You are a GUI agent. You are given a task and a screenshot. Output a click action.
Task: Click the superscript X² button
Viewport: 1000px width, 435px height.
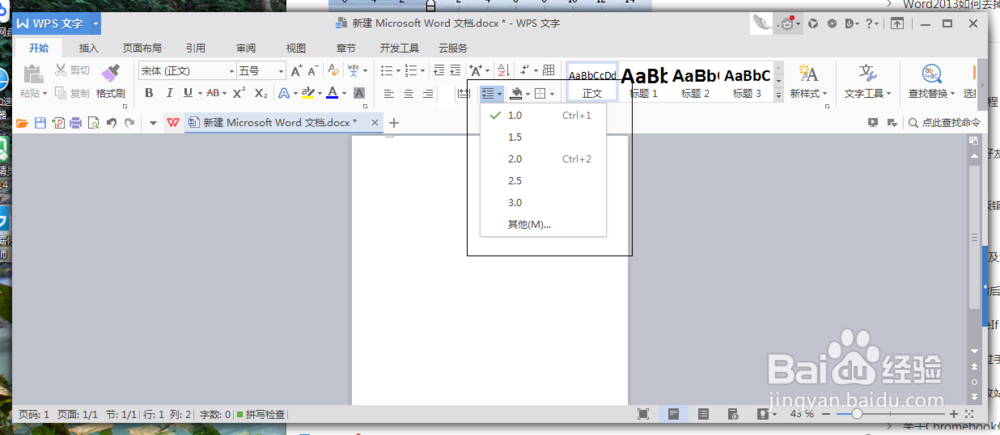pyautogui.click(x=239, y=93)
